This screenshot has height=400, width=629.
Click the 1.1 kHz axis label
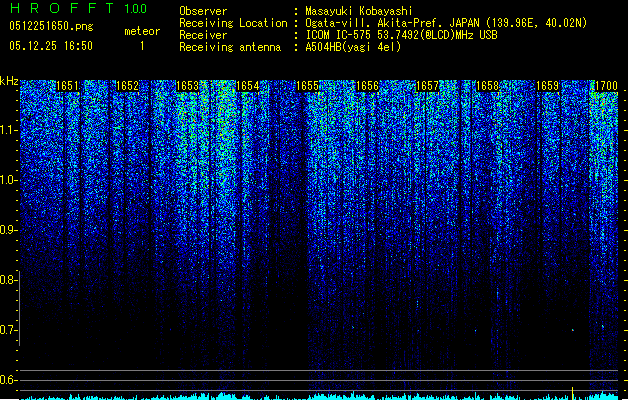tap(9, 130)
